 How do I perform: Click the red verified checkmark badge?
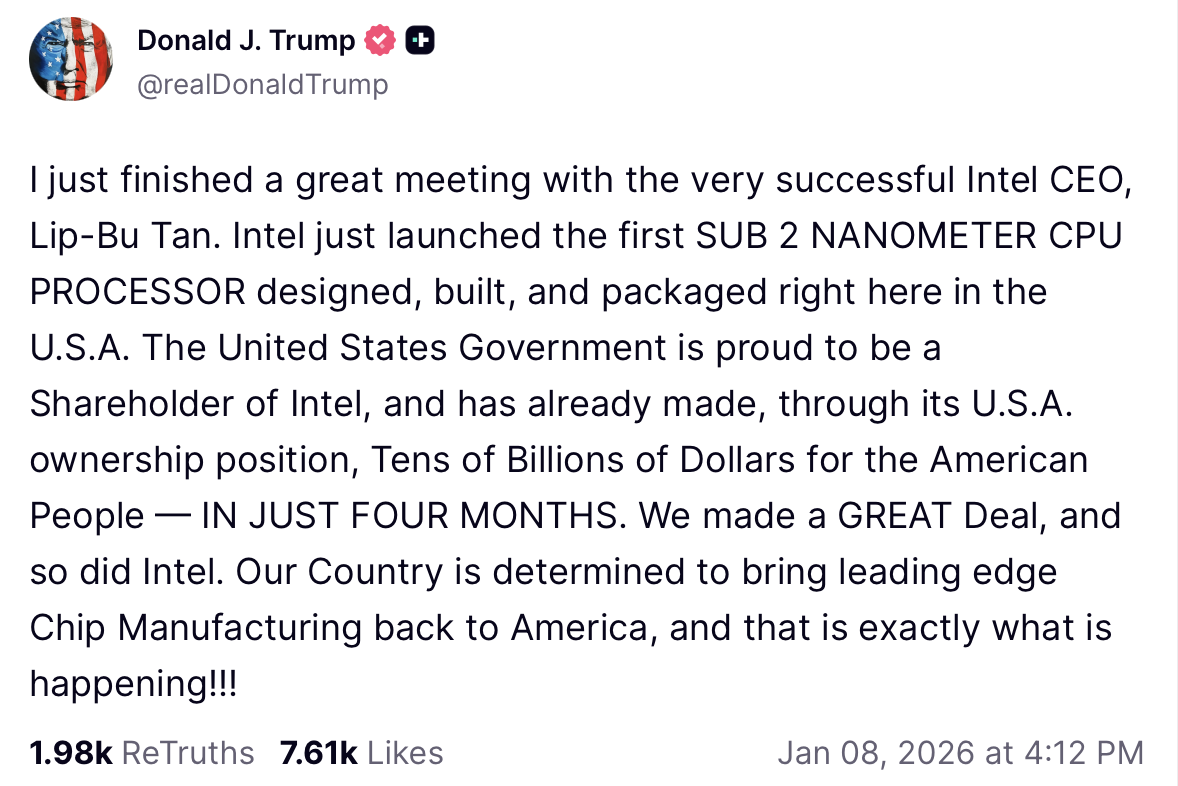point(380,41)
